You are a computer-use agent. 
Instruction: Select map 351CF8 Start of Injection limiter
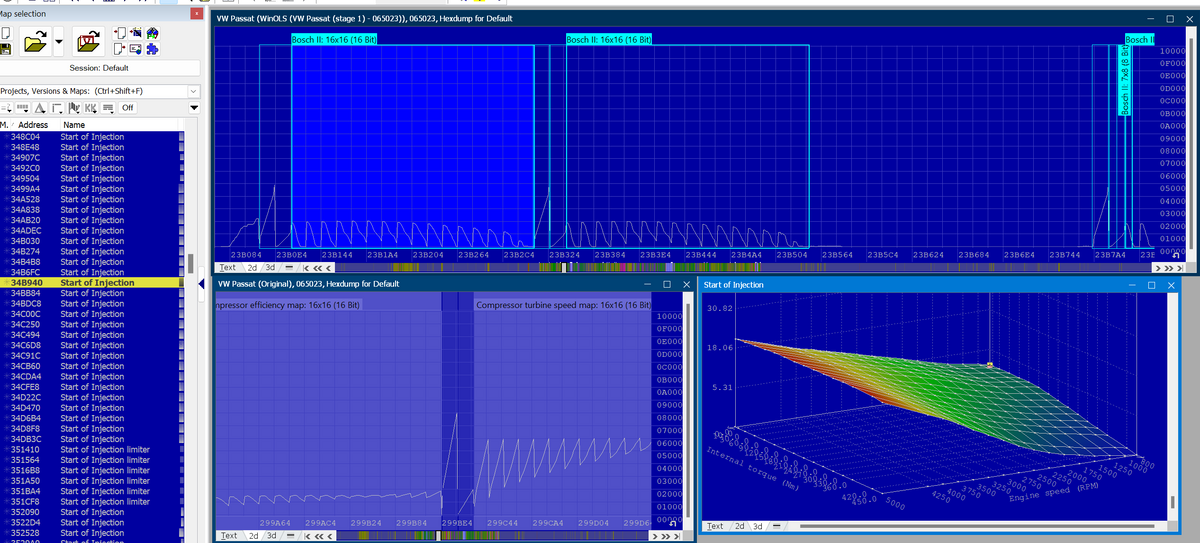94,502
